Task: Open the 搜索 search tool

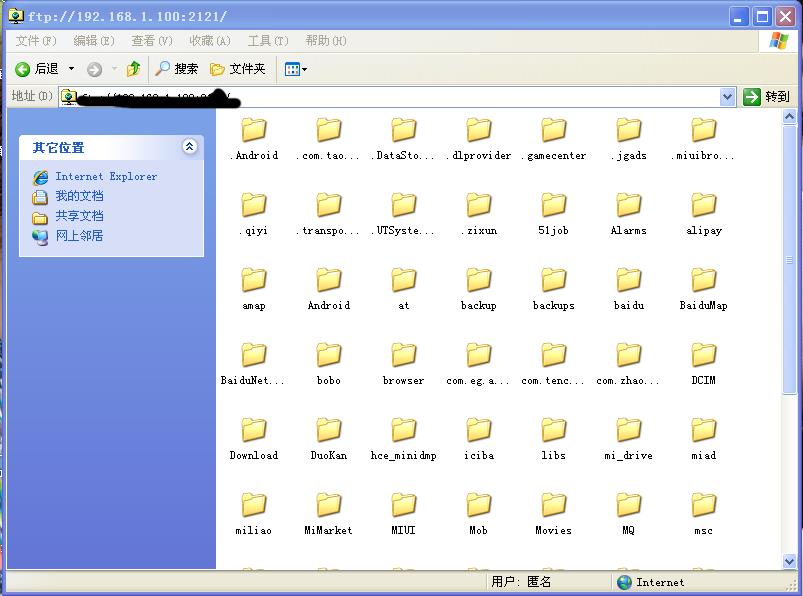Action: click(177, 69)
